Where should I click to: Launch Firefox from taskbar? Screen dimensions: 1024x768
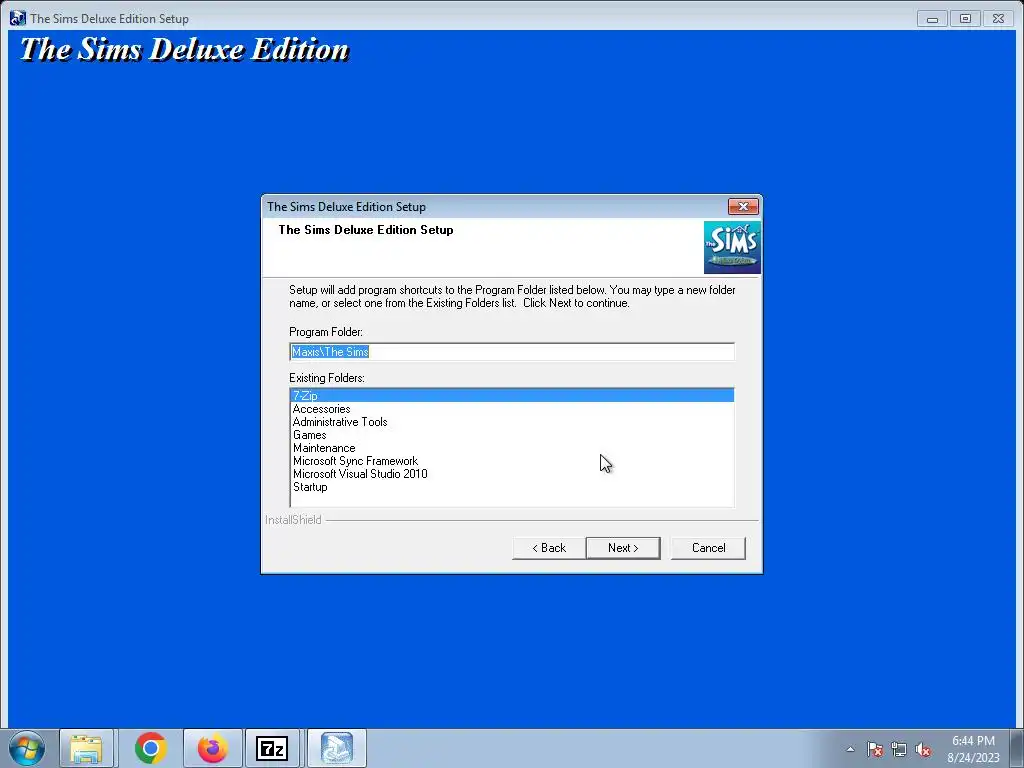pos(212,748)
